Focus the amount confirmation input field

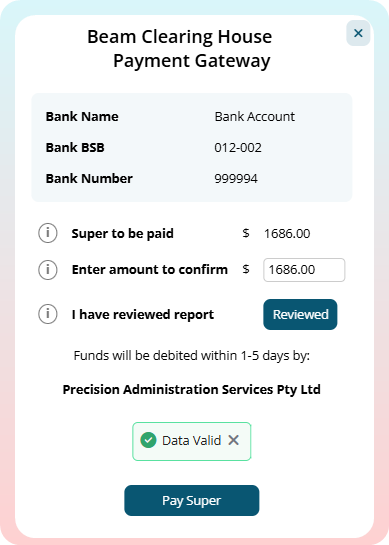pyautogui.click(x=304, y=270)
